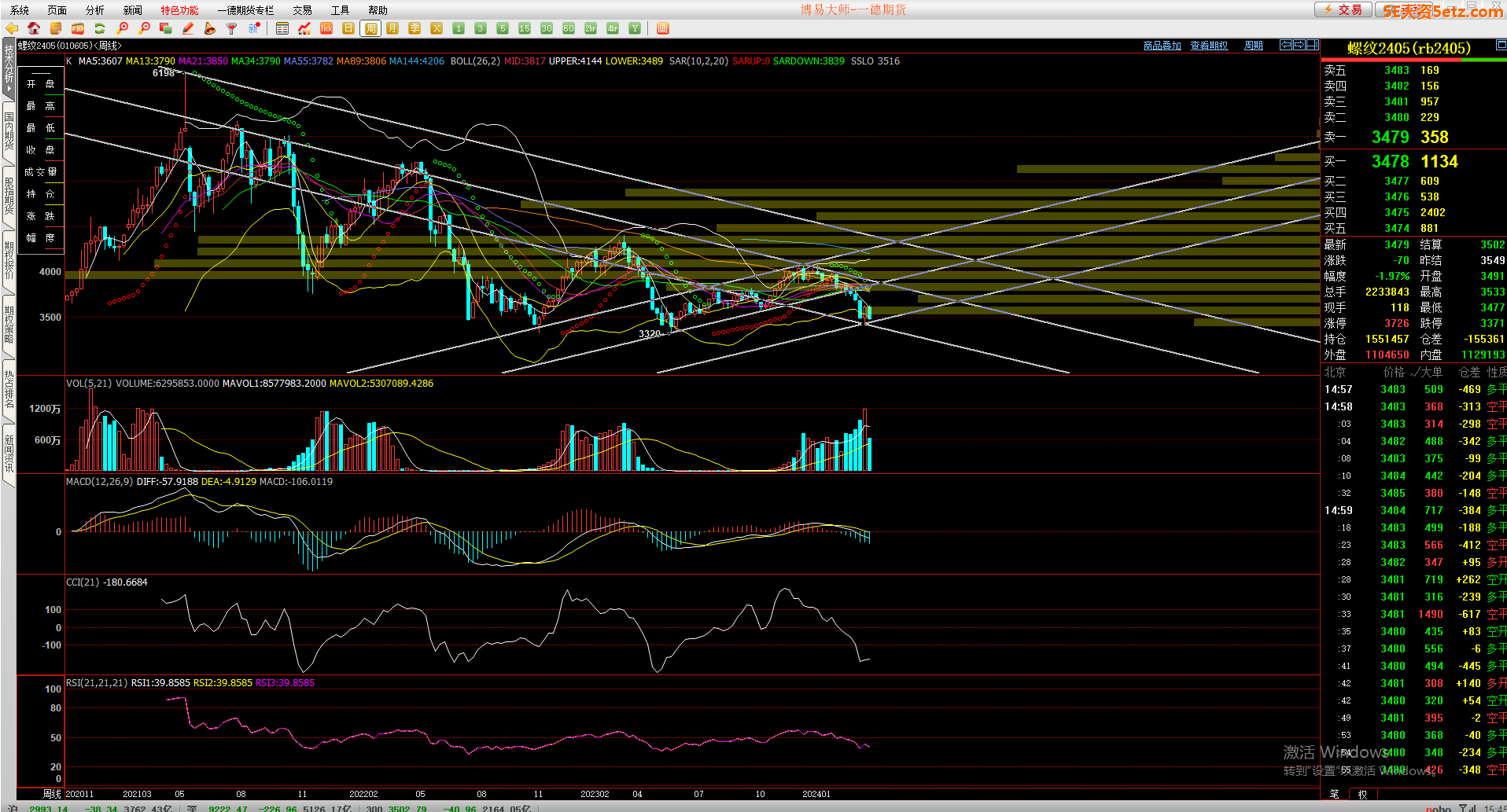Open the 特色功能 menu

[179, 10]
